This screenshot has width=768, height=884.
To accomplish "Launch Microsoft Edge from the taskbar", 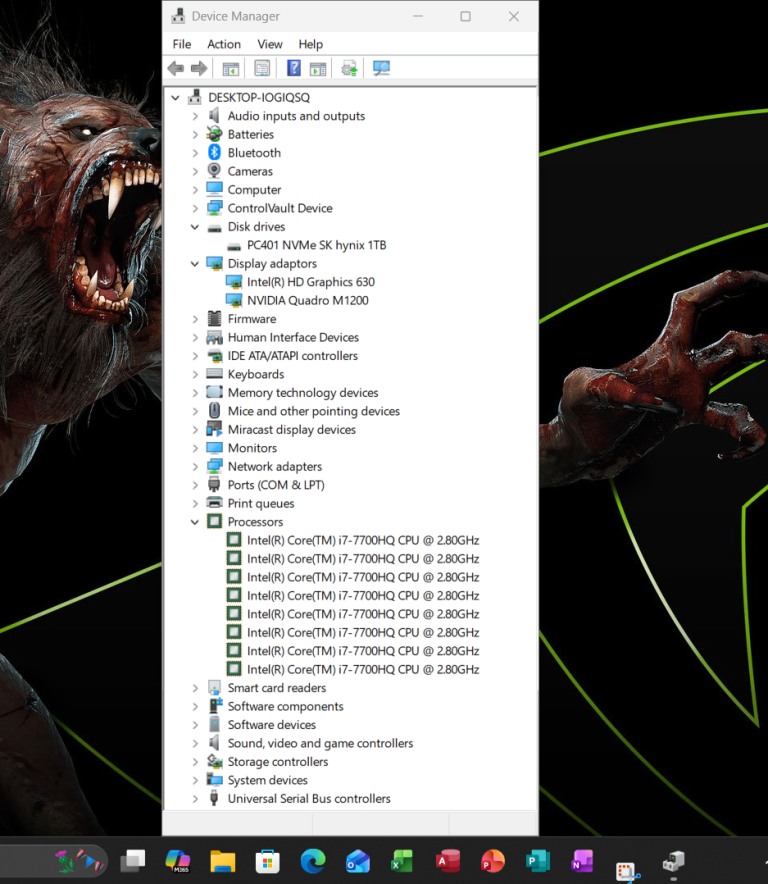I will click(x=312, y=861).
